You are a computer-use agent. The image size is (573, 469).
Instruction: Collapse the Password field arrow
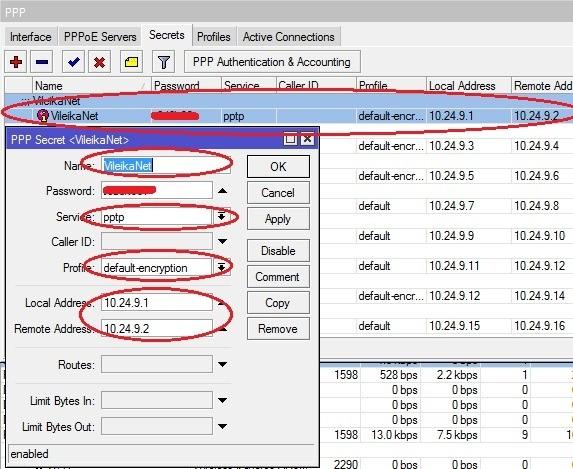pos(222,190)
